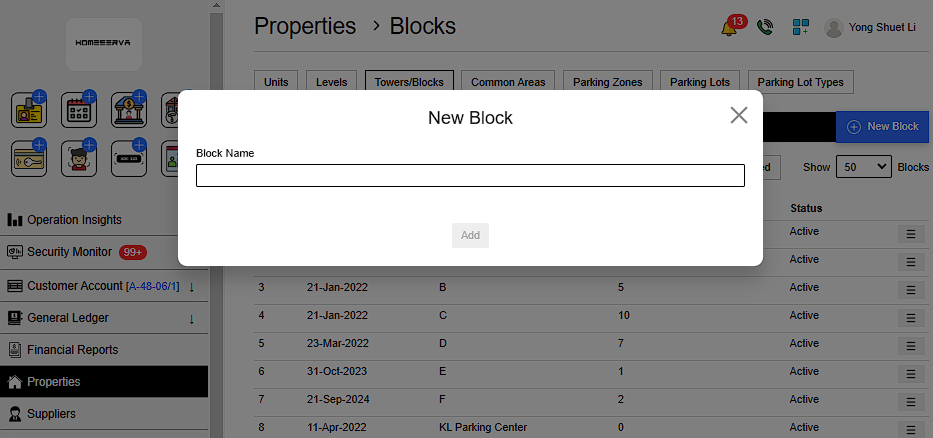Open Security Monitor in the sidebar
The height and width of the screenshot is (438, 933).
tap(69, 252)
